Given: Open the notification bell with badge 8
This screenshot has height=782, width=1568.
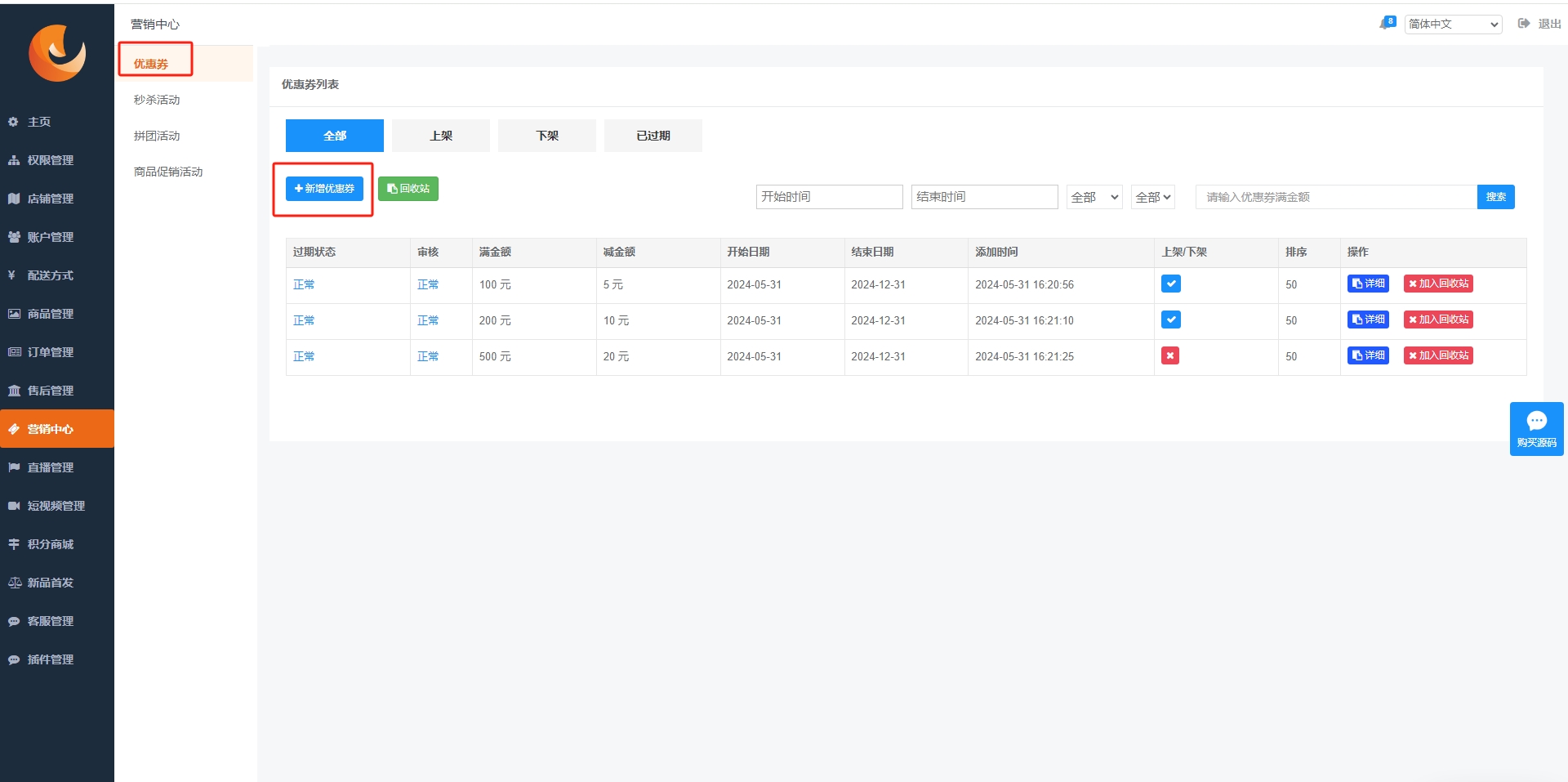Looking at the screenshot, I should click(1387, 23).
